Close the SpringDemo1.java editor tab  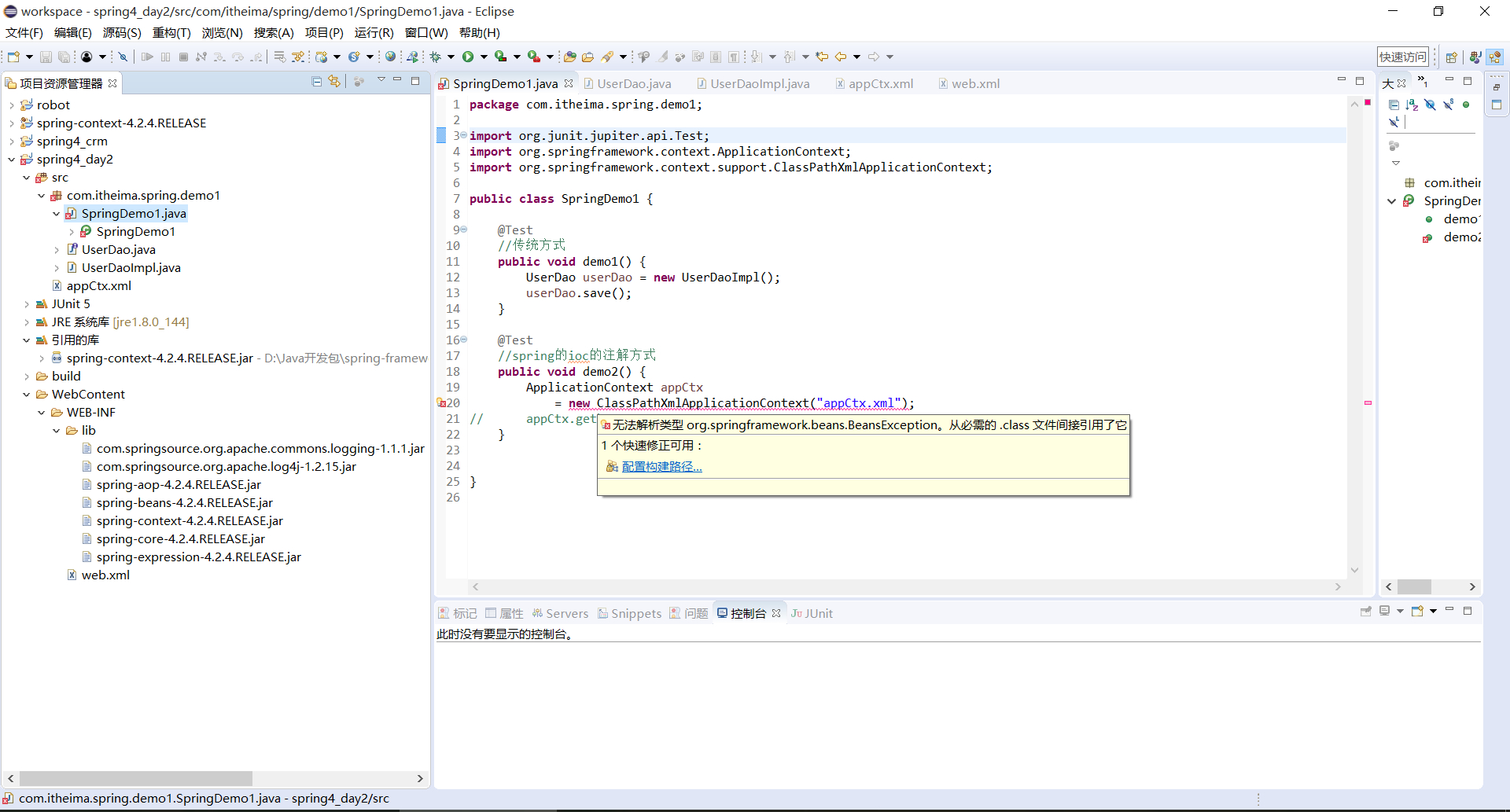tap(569, 83)
